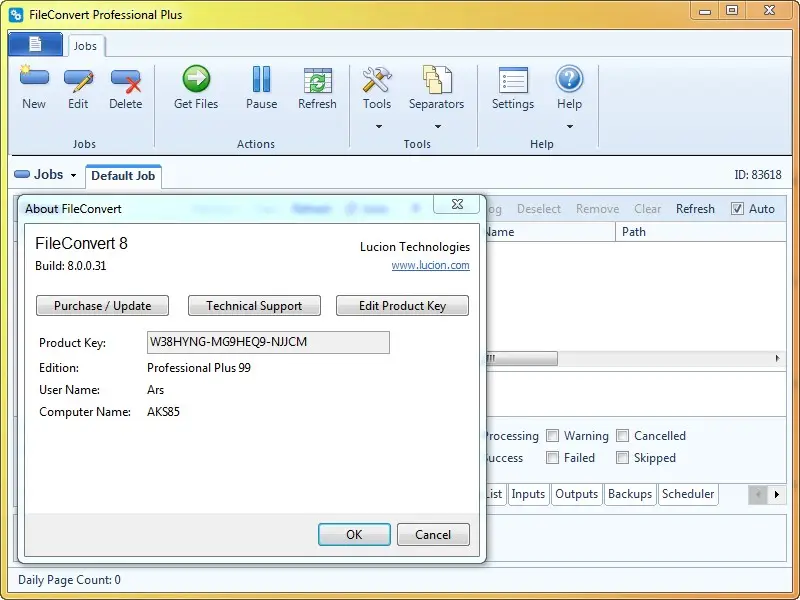Screen dimensions: 800x600
Task: Click the Remove toolbar button
Action: [597, 209]
